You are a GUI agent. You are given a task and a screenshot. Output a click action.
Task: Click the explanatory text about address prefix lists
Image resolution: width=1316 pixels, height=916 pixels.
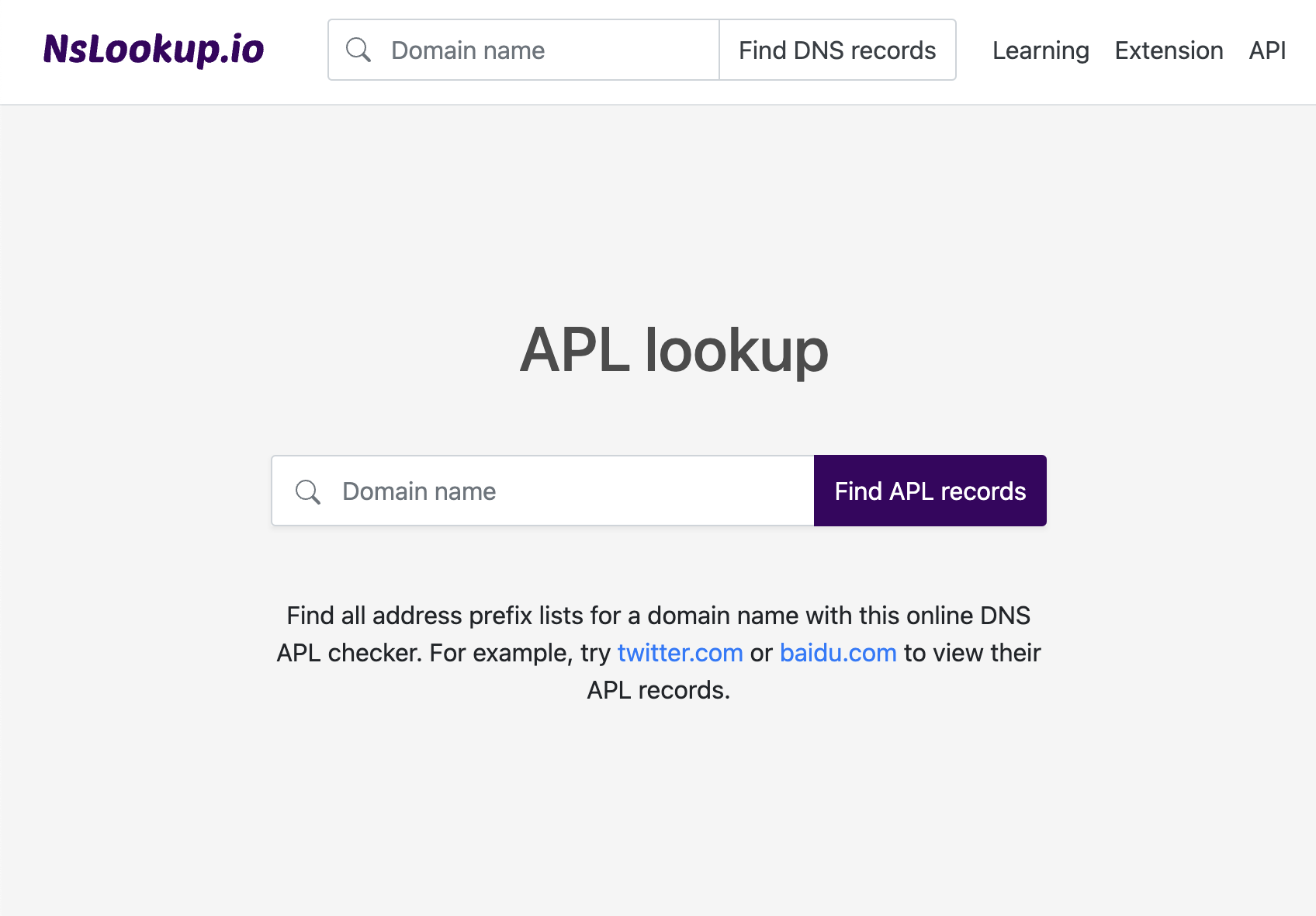point(659,652)
